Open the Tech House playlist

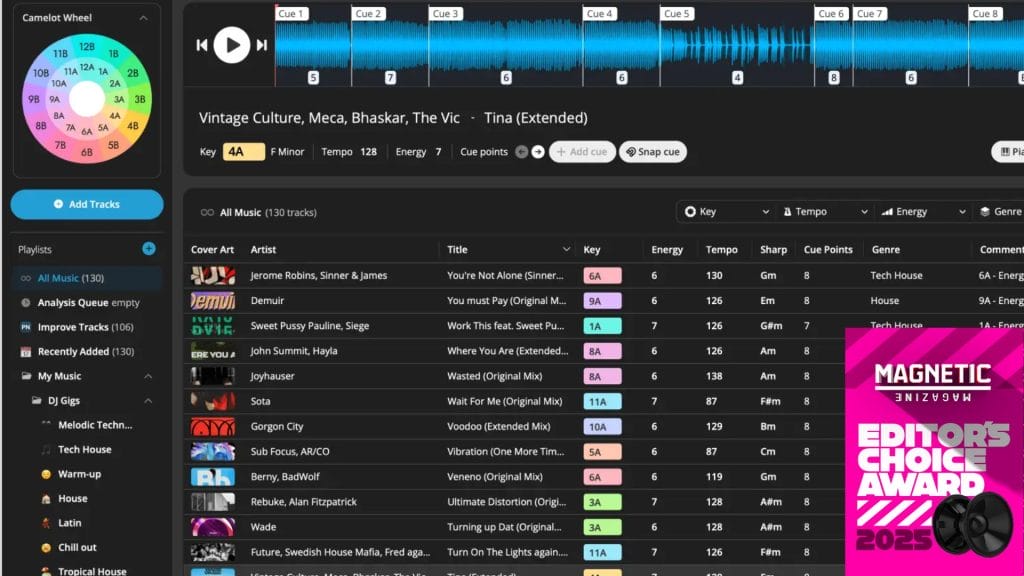point(84,450)
